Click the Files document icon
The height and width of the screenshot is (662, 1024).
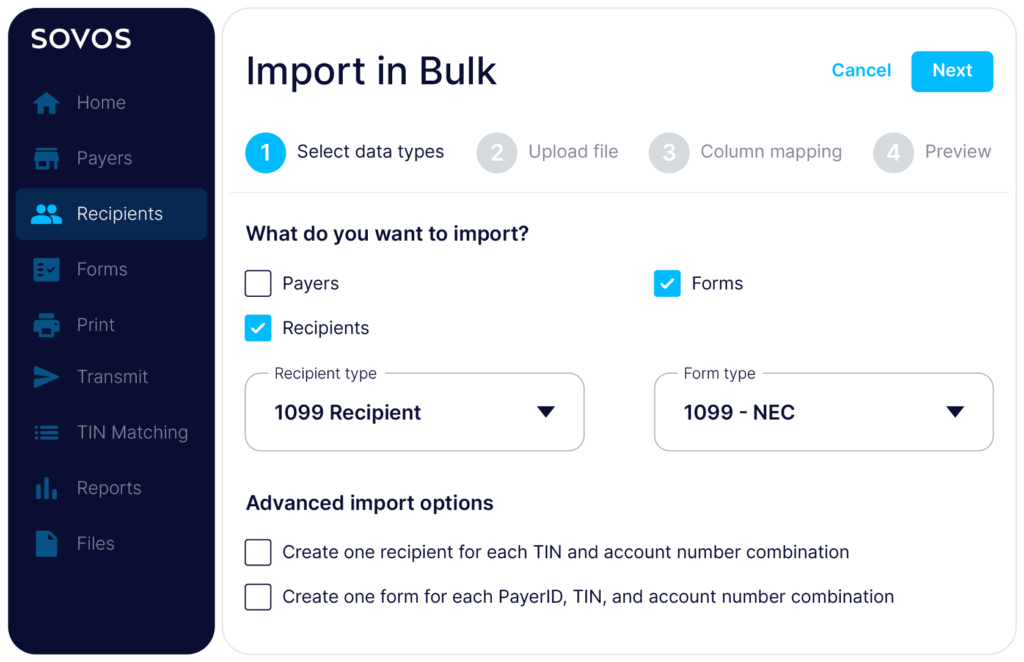(46, 544)
